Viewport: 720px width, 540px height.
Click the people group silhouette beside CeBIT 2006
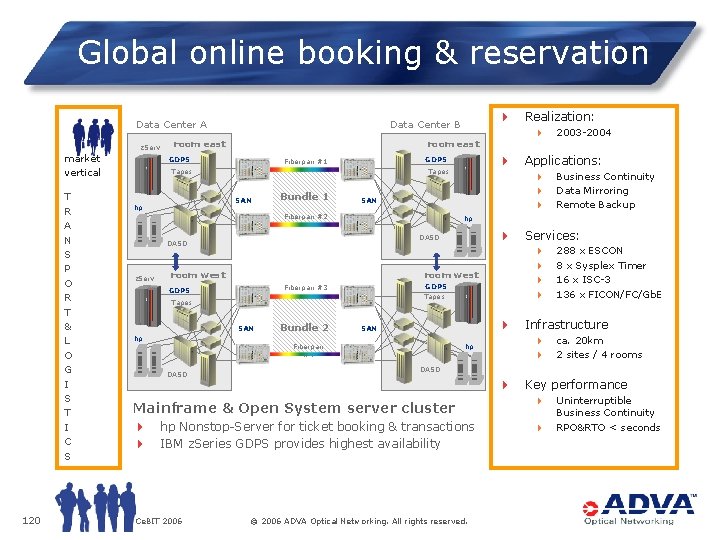96,506
